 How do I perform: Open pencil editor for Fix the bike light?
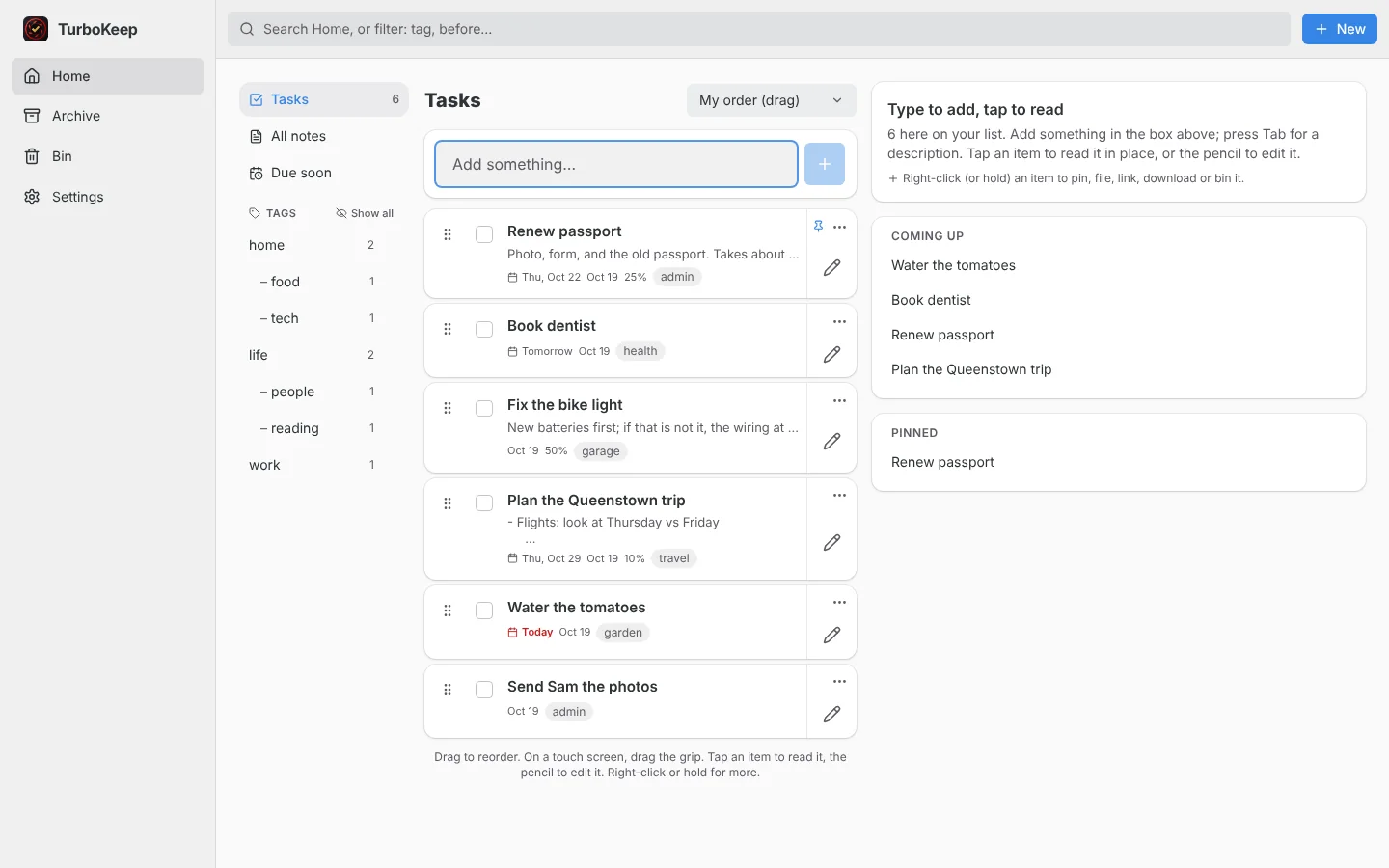[831, 442]
